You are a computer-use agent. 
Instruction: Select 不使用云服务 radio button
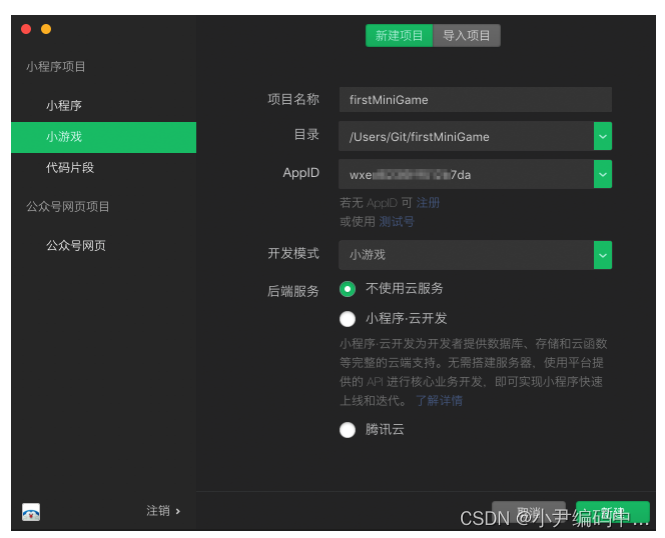(347, 289)
